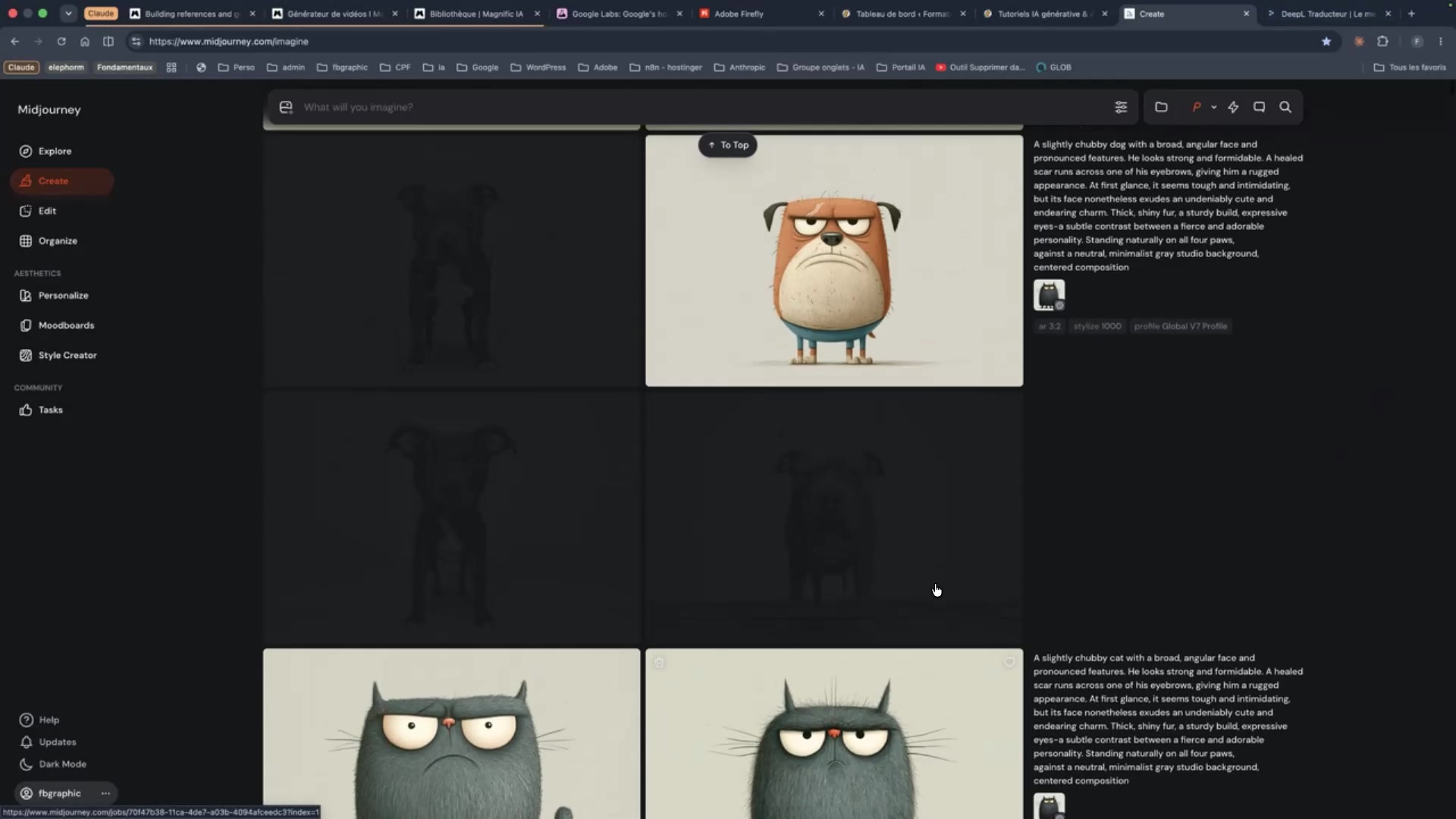The image size is (1456, 819).
Task: Bookmark star icon in address bar
Action: (x=1326, y=42)
